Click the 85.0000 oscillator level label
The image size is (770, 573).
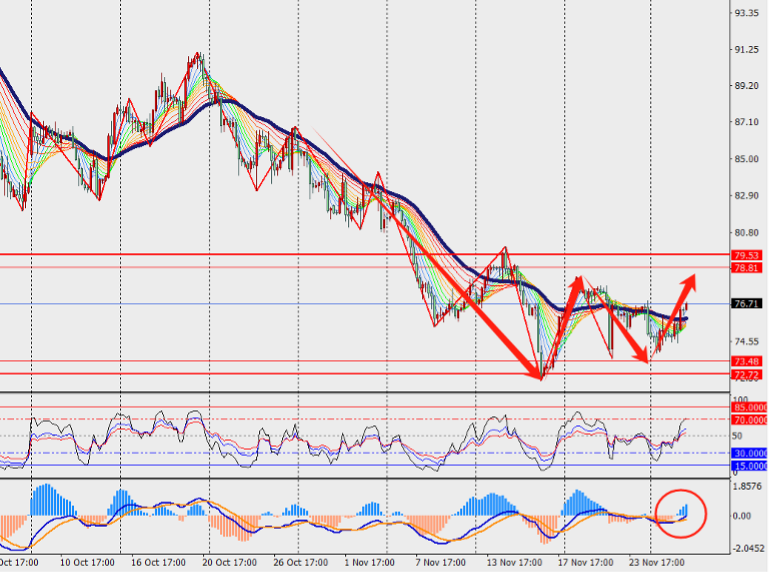[x=750, y=408]
